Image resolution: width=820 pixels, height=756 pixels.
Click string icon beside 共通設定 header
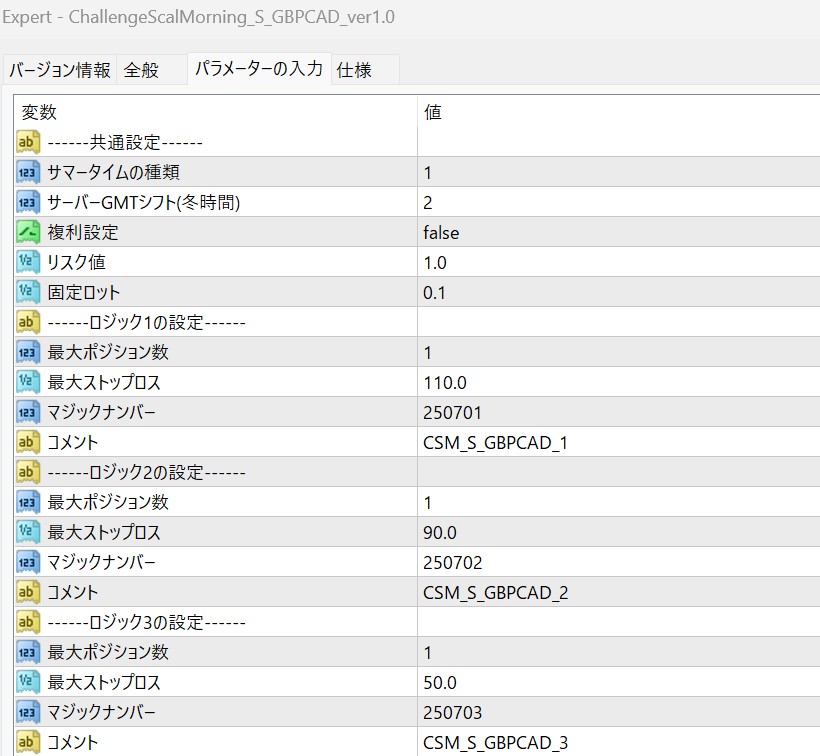pos(28,142)
